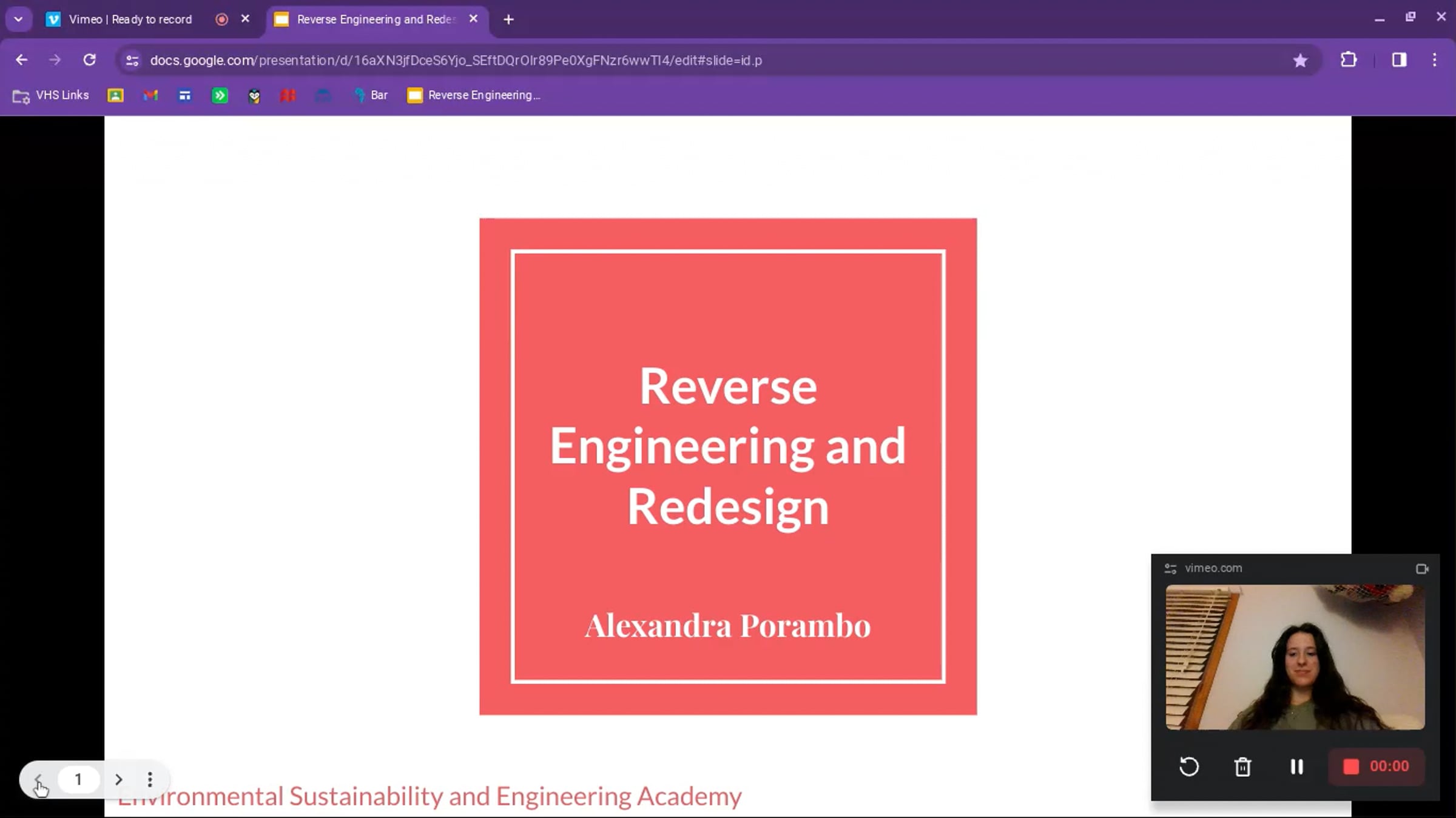Go to the previous slide
This screenshot has height=818, width=1456.
pyautogui.click(x=38, y=779)
